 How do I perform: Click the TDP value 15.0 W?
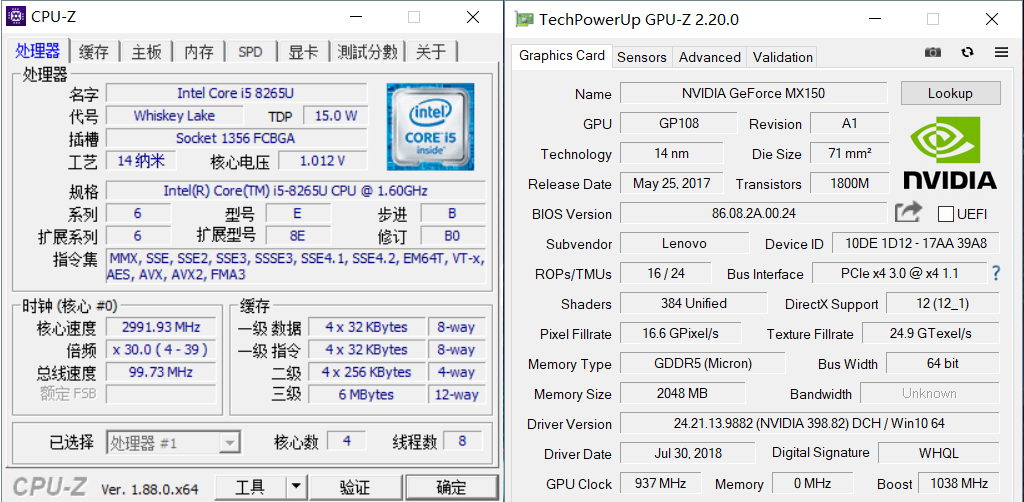point(336,116)
